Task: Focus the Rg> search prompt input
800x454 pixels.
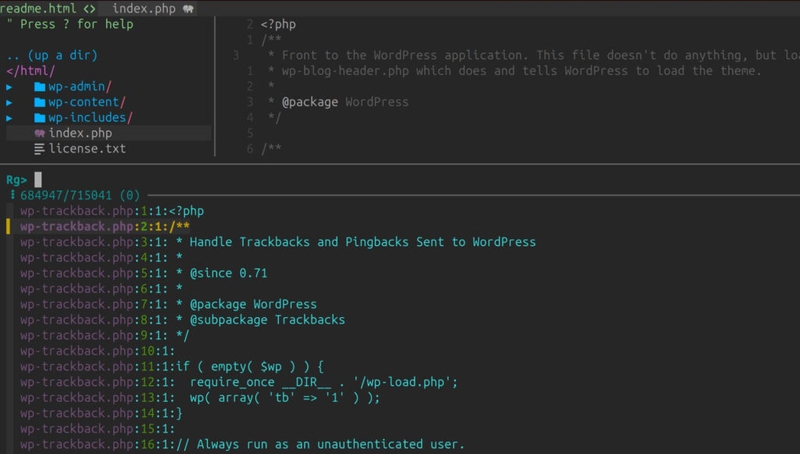Action: (x=38, y=180)
